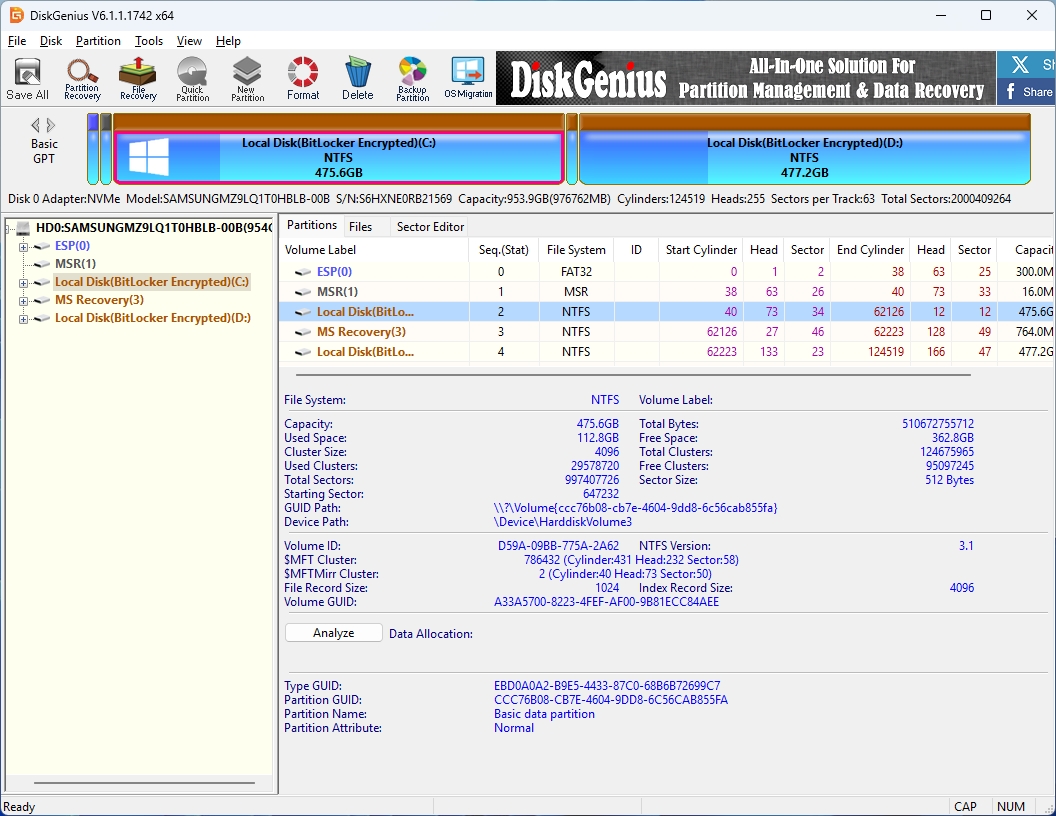Click the tree panel horizontal scrollbar
The image size is (1056, 816).
(144, 783)
